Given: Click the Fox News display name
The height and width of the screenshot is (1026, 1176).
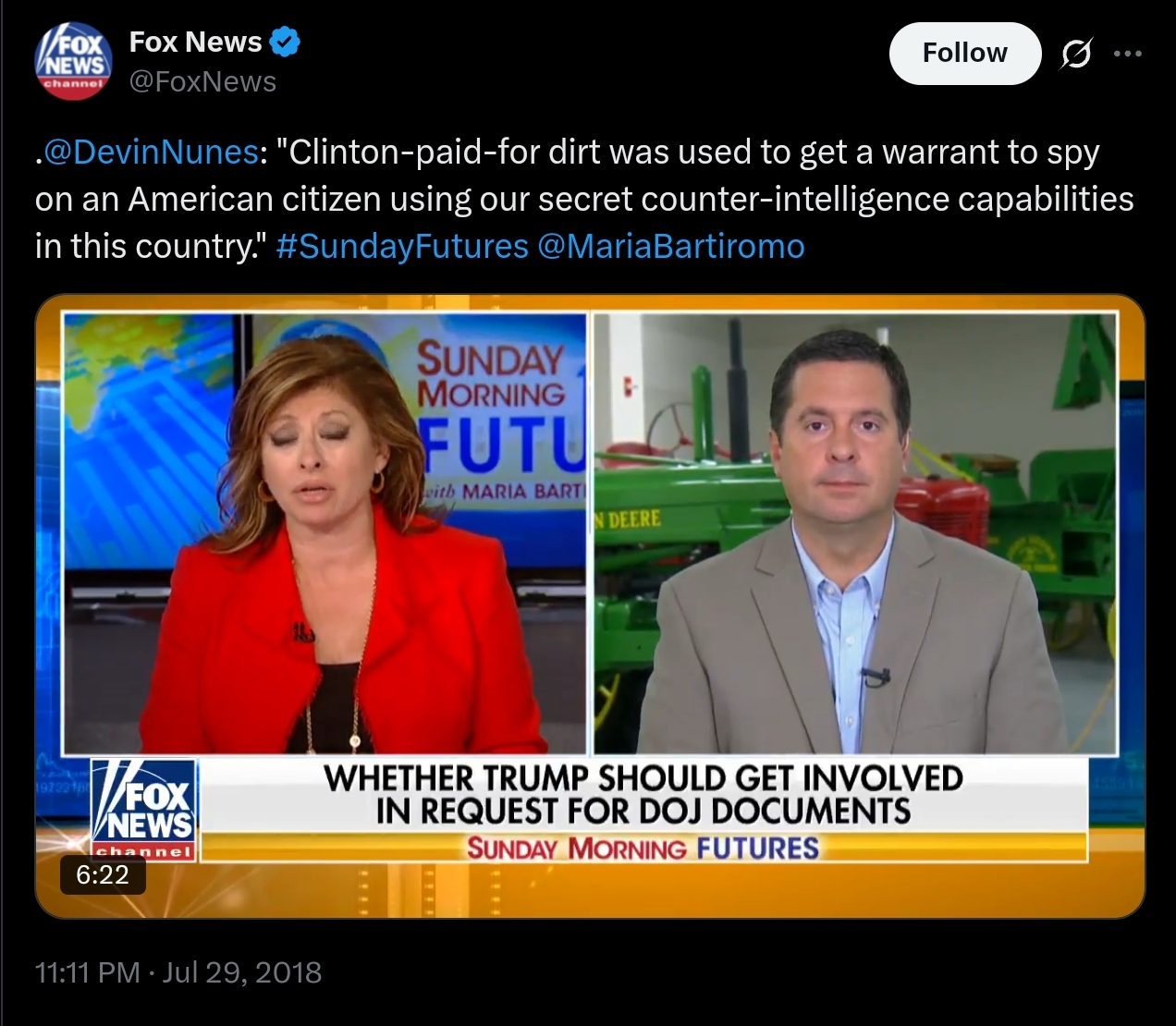Looking at the screenshot, I should (196, 42).
